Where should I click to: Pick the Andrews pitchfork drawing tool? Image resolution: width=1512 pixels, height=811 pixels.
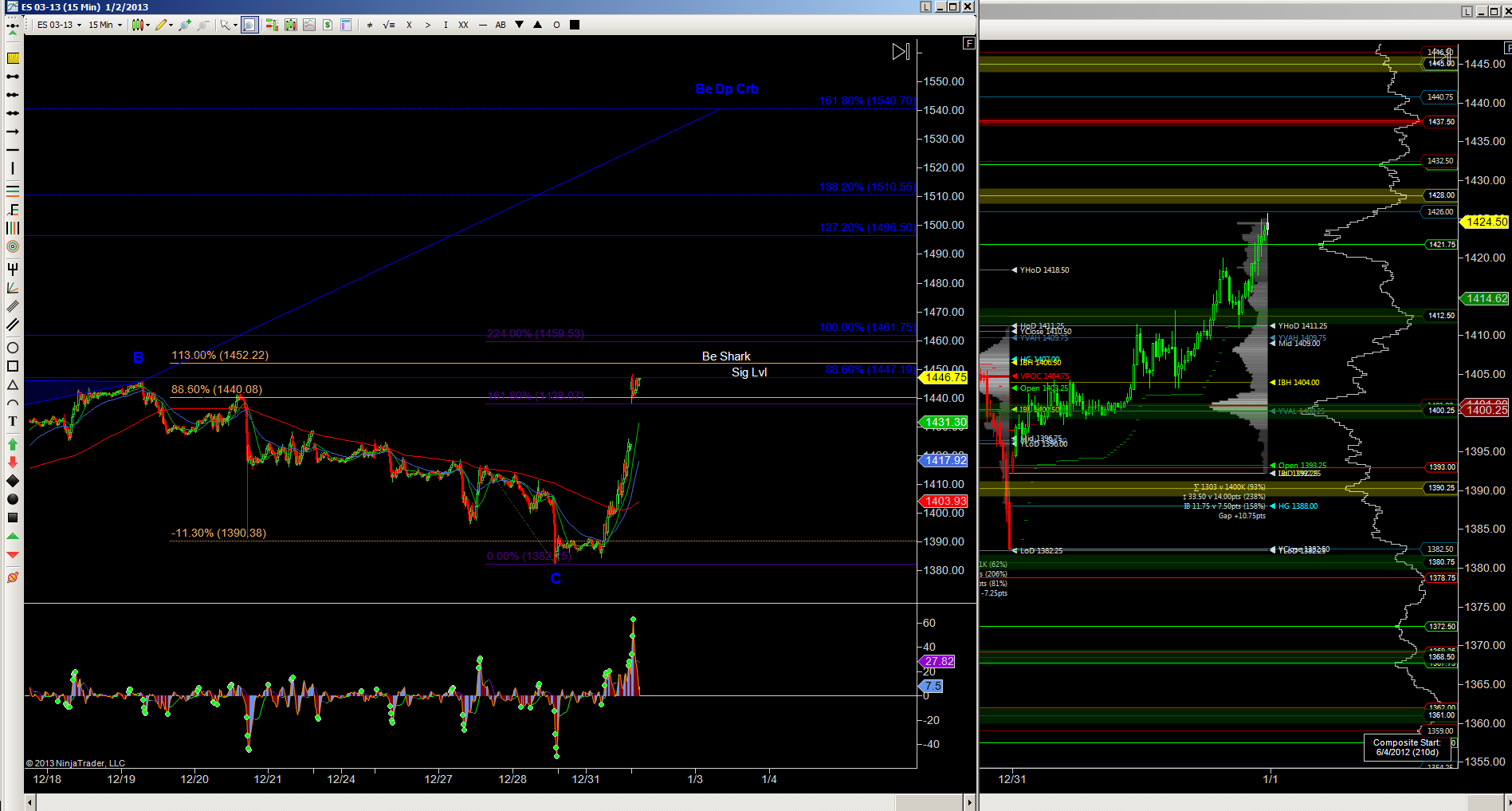[x=13, y=269]
